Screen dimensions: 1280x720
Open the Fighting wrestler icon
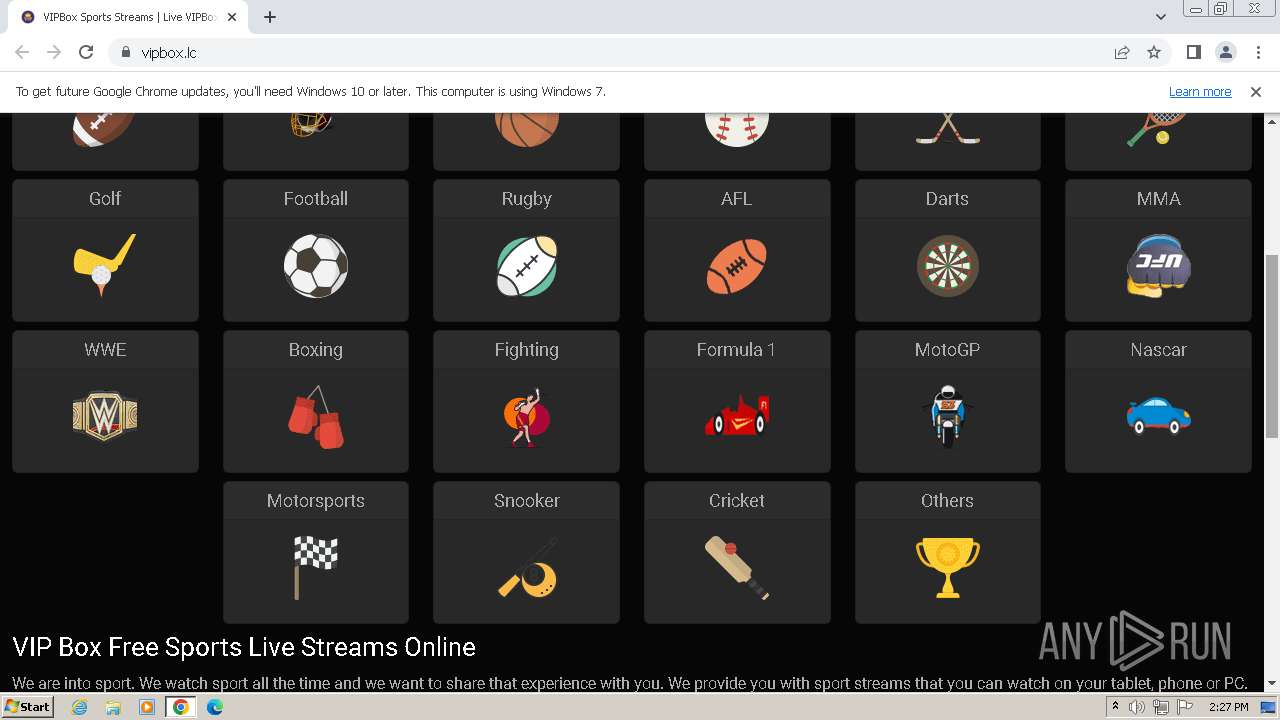527,416
